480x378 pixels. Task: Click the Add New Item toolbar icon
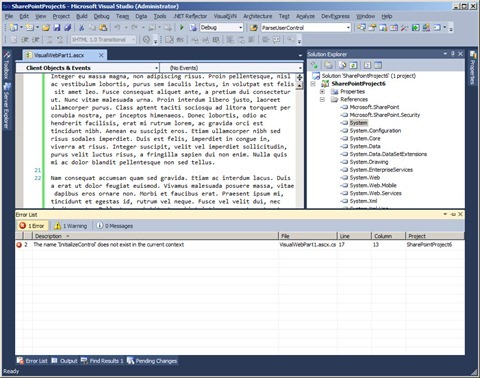tap(30, 28)
